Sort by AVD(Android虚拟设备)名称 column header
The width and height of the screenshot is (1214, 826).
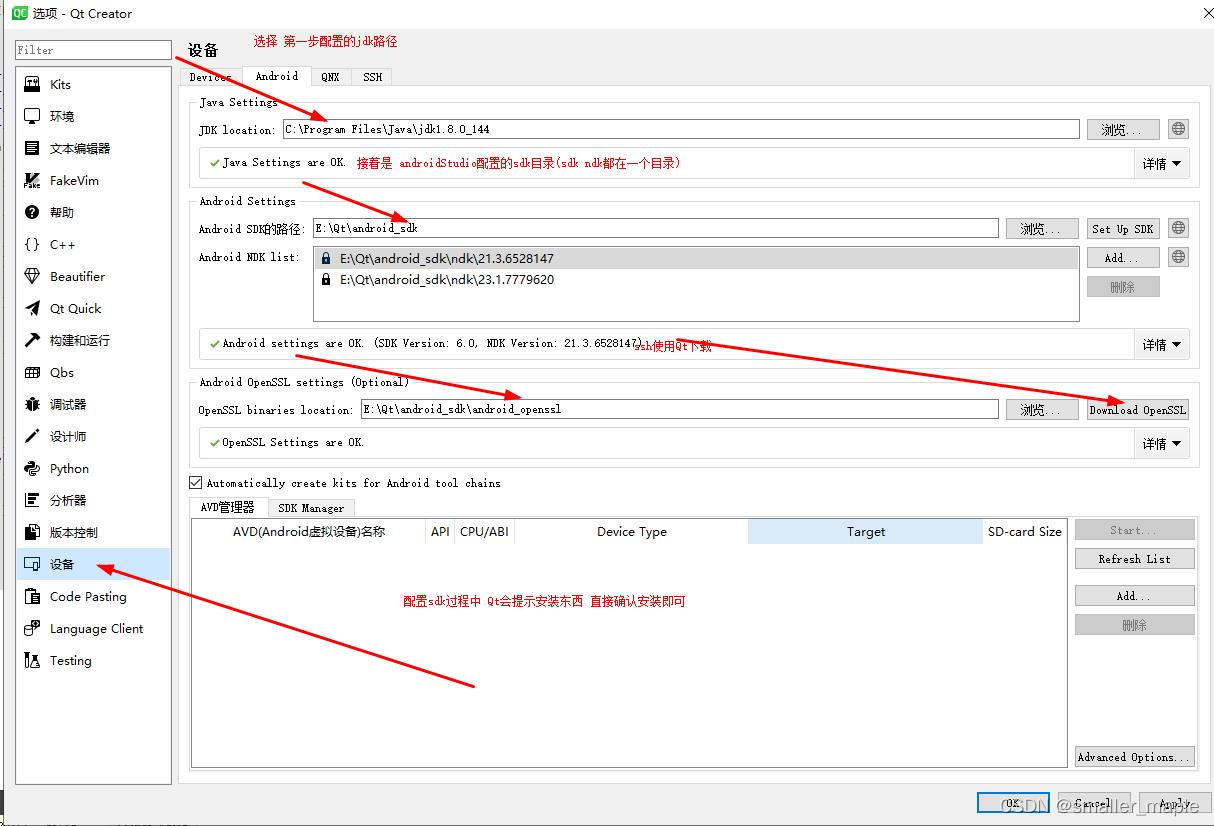pyautogui.click(x=308, y=531)
